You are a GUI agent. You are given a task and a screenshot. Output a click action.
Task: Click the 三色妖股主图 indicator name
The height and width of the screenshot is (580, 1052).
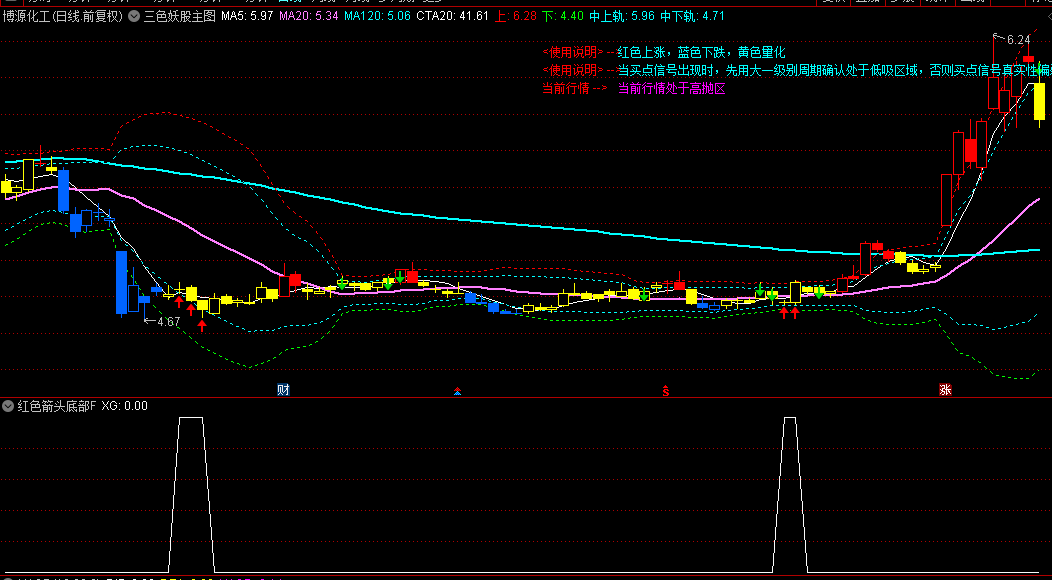[180, 16]
